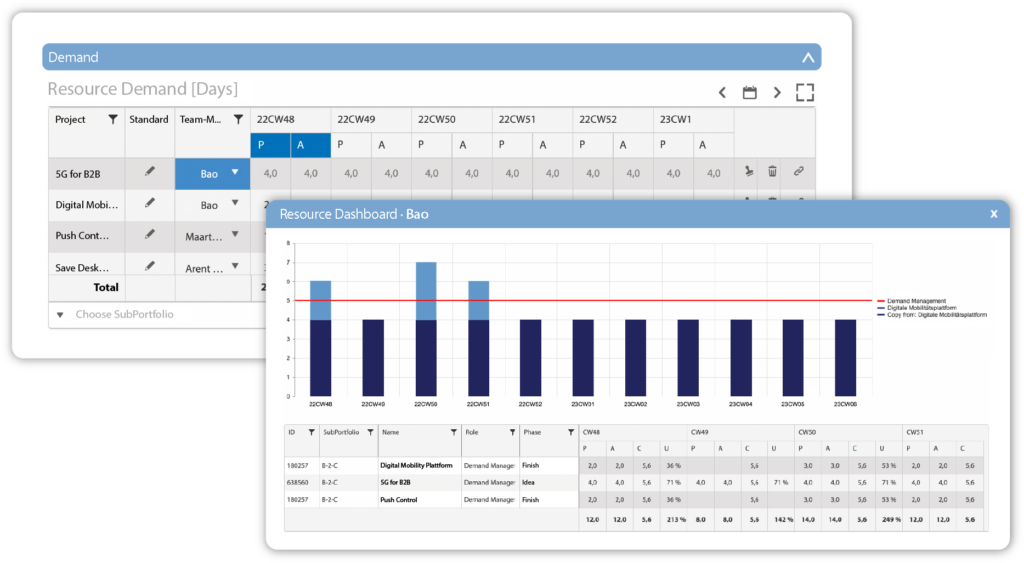Expand Resource Demand table to fullscreen
This screenshot has width=1024, height=563.
click(x=805, y=93)
